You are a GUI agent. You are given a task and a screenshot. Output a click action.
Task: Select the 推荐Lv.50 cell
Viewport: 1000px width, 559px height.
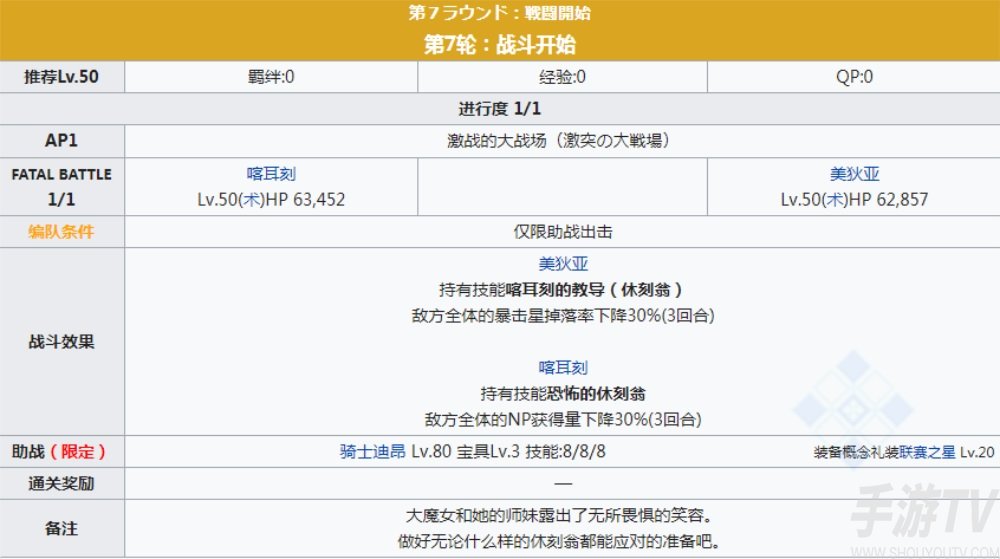62,77
